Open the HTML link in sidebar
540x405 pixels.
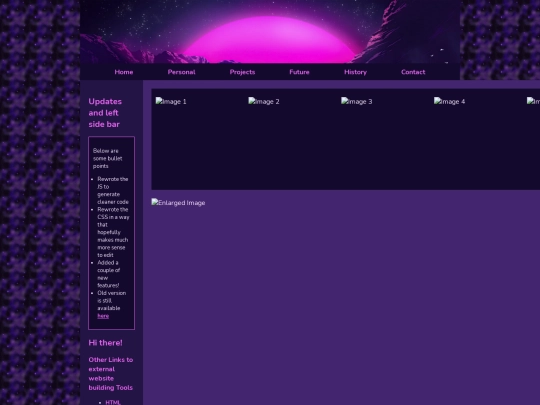113,402
